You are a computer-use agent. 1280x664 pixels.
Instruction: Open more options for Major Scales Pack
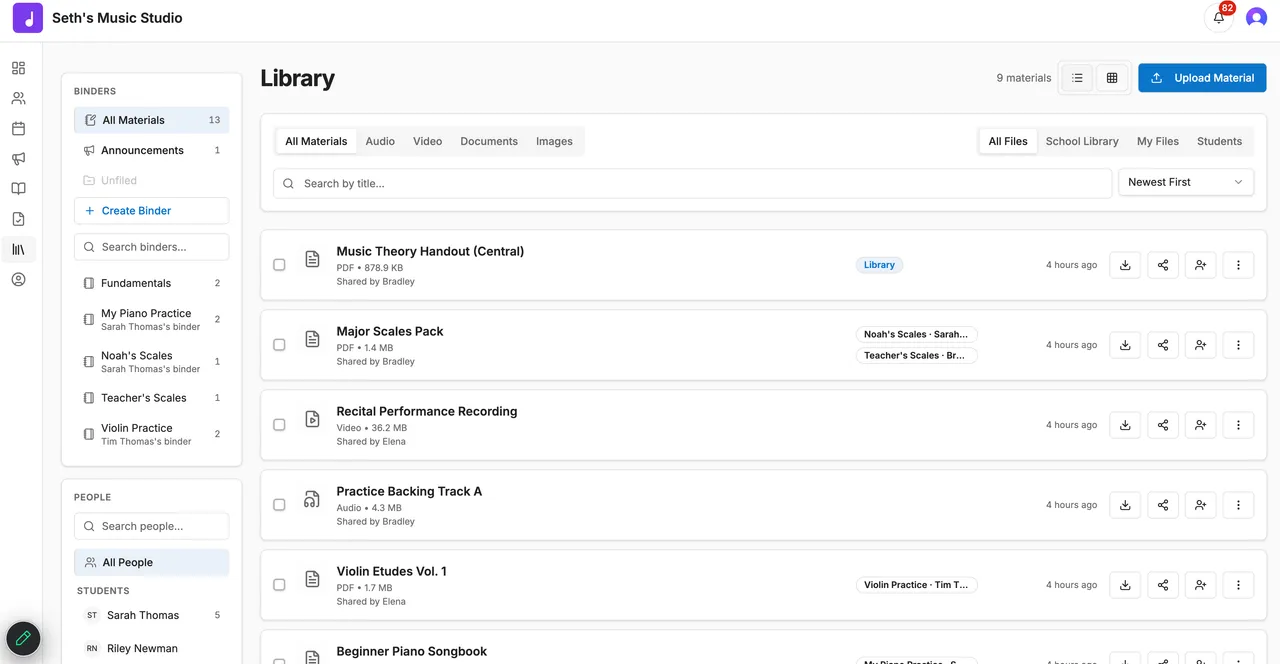pos(1238,345)
